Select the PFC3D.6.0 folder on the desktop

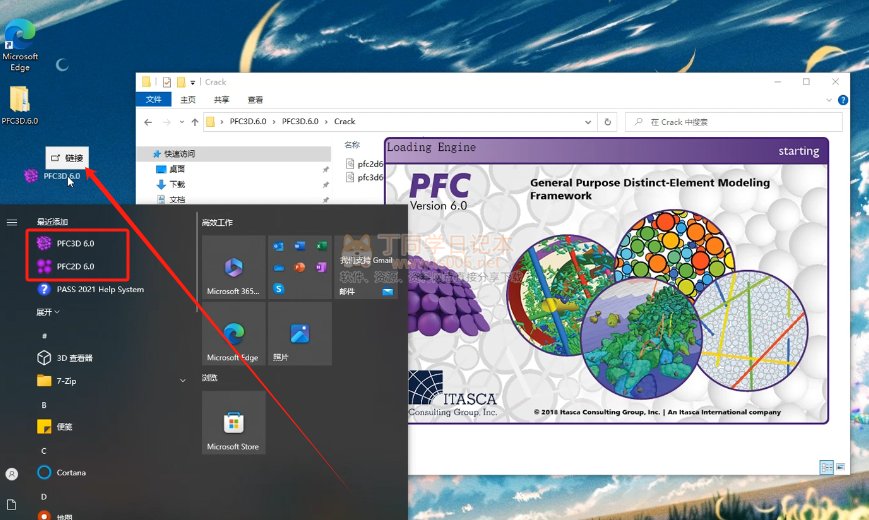tap(19, 105)
